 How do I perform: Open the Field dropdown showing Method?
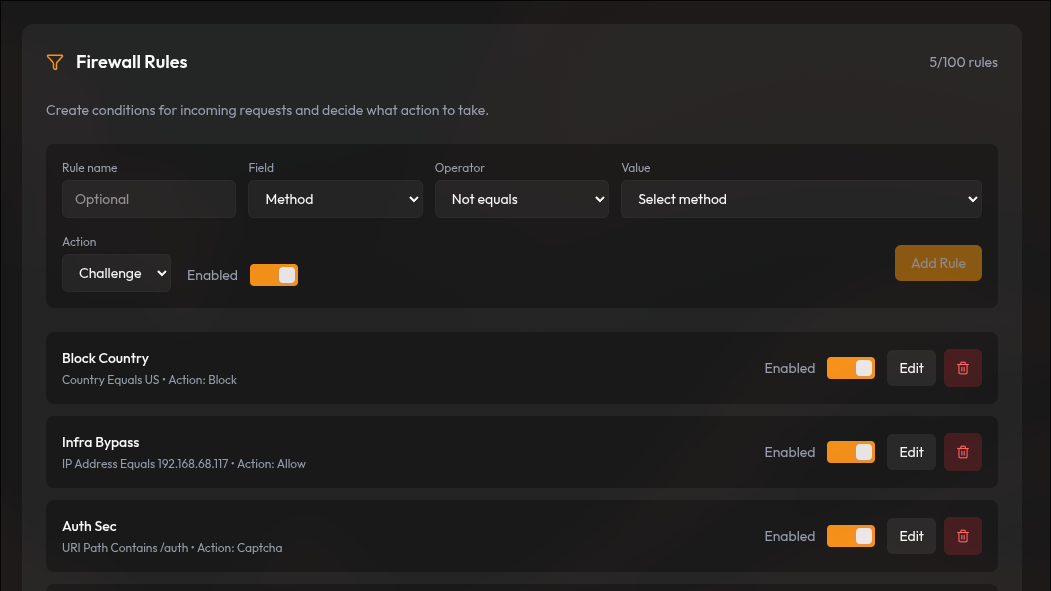335,199
